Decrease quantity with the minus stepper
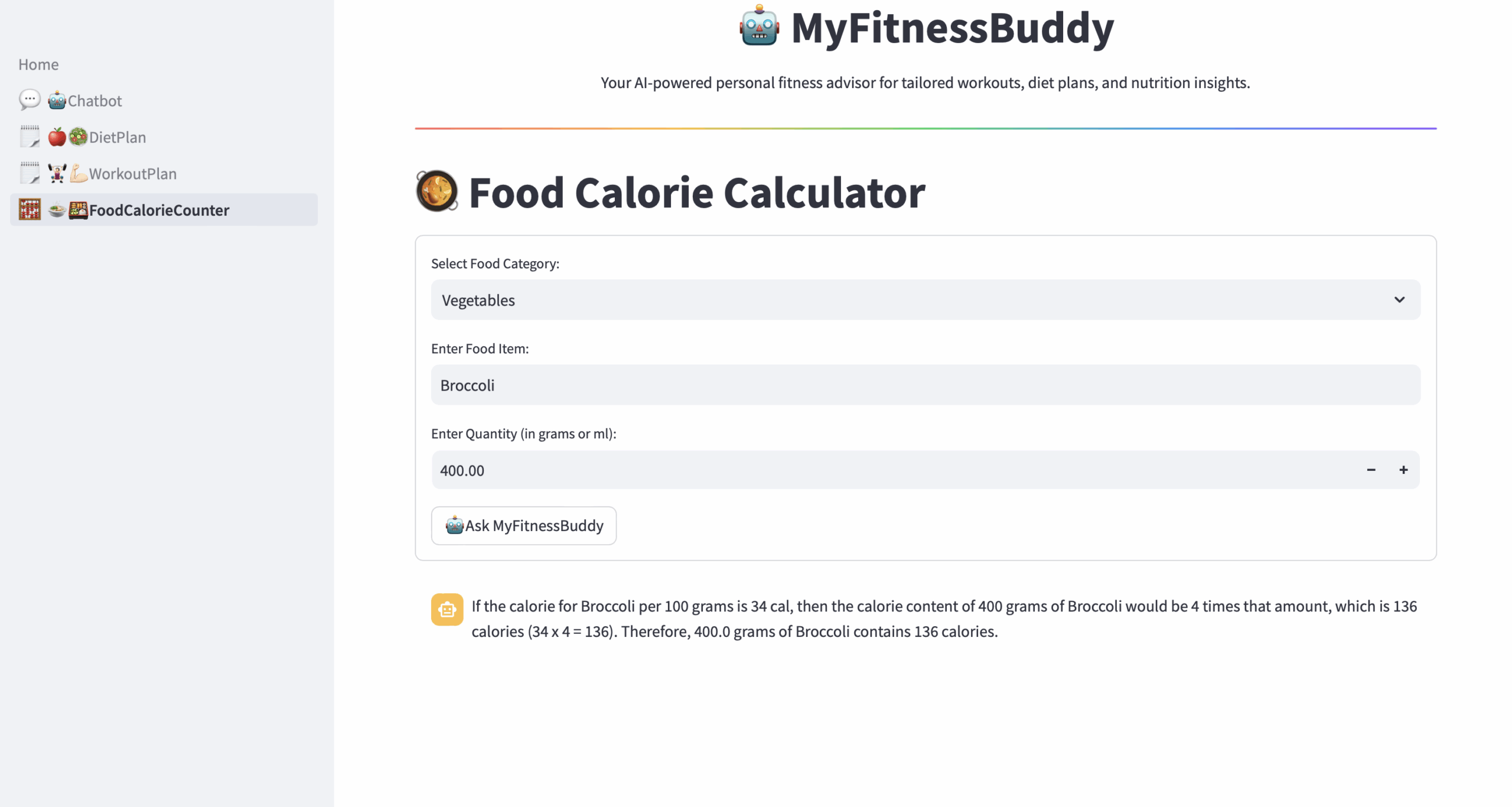This screenshot has width=1512, height=807. [x=1370, y=470]
